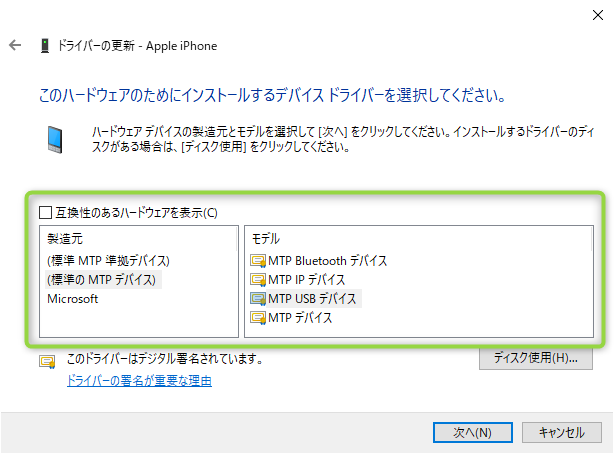Click the 製造元 column header
Screen dimensions: 614x454
click(x=64, y=240)
